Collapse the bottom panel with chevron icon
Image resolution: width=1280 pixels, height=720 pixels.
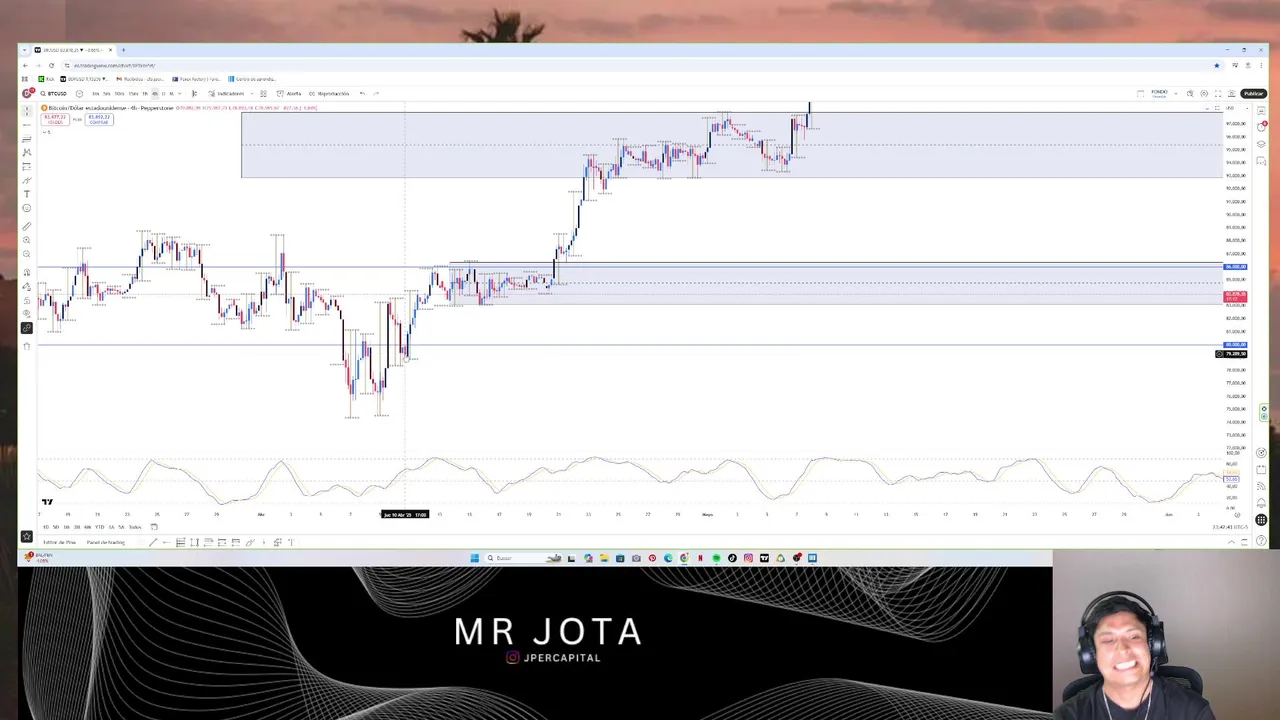(x=1231, y=542)
